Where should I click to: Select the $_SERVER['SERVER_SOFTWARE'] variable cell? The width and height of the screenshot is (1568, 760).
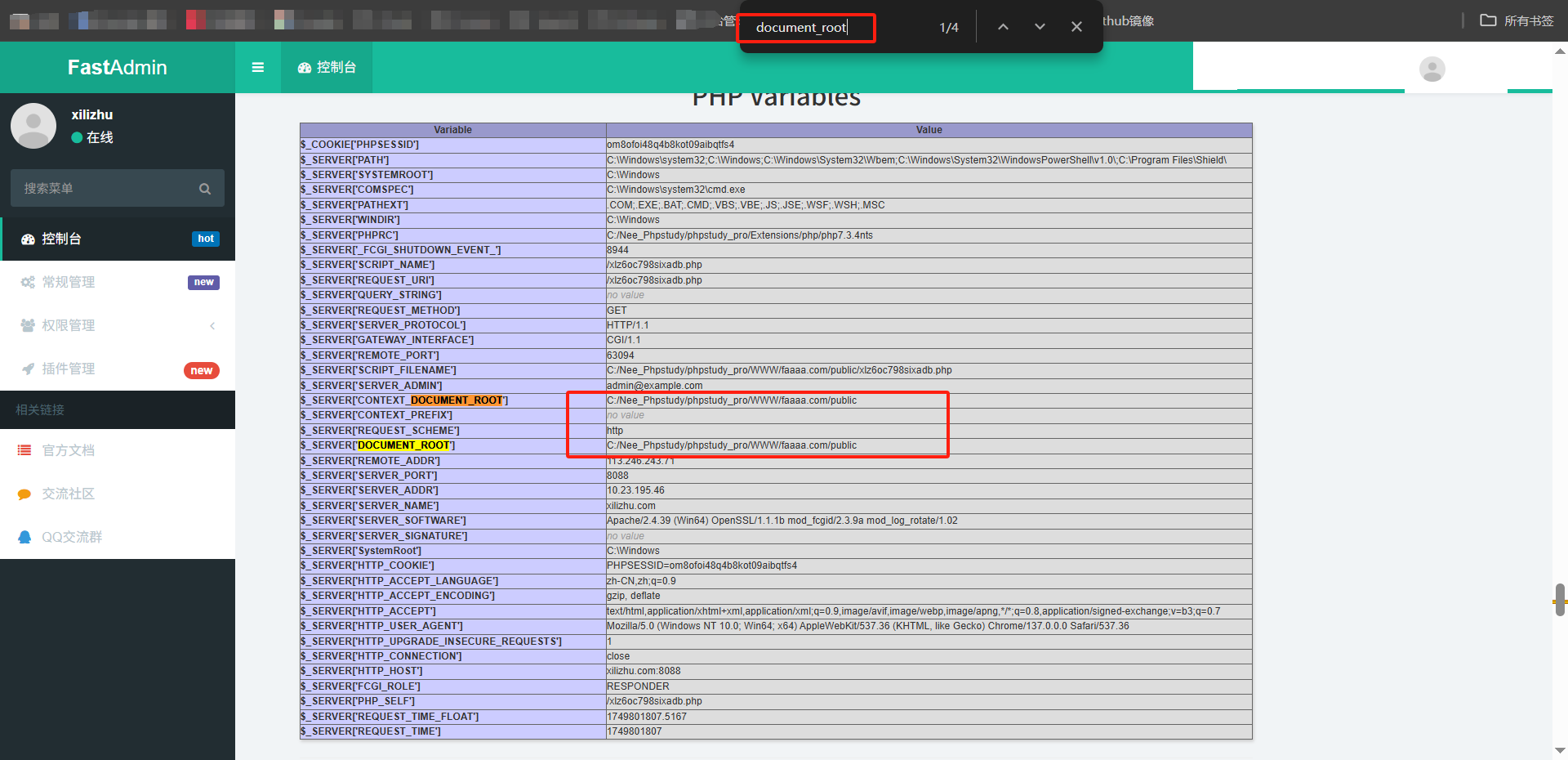(453, 521)
